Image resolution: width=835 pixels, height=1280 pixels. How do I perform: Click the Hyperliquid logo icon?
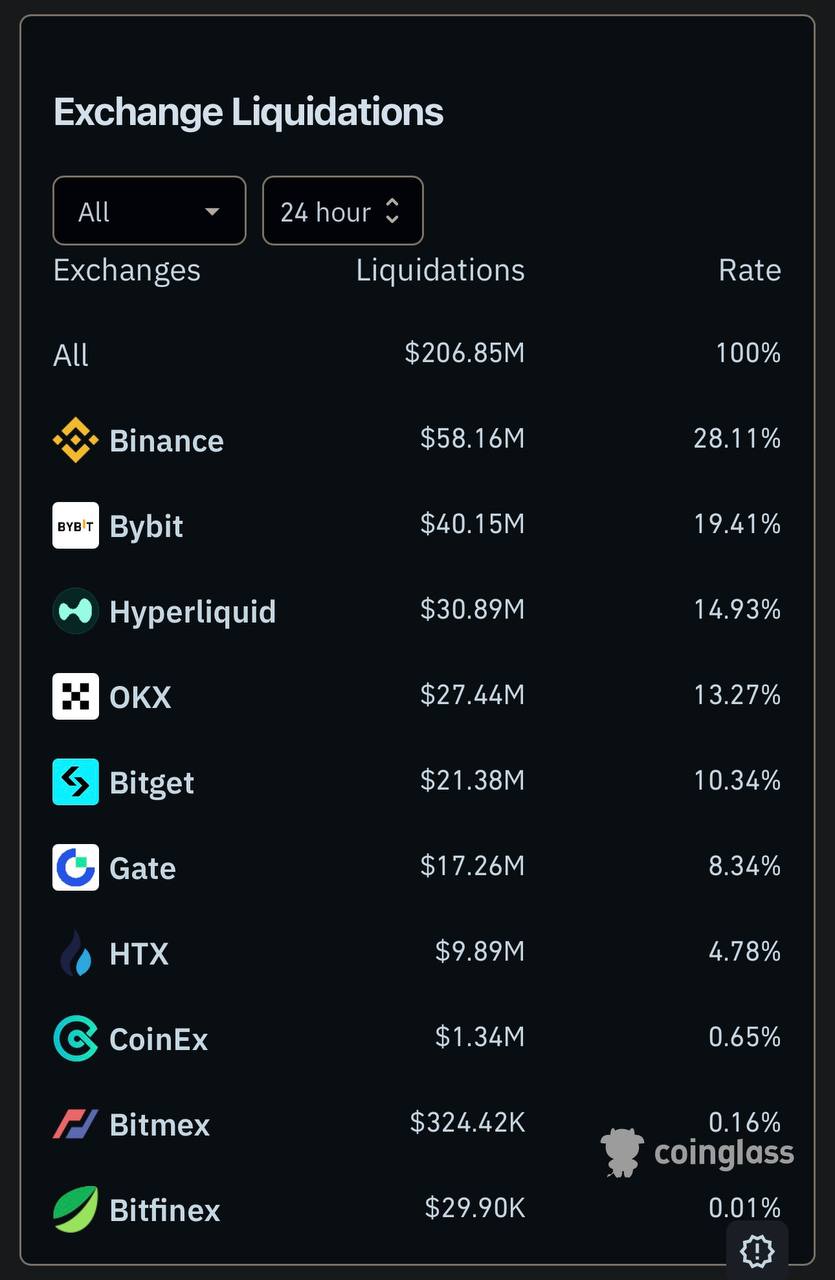coord(75,611)
